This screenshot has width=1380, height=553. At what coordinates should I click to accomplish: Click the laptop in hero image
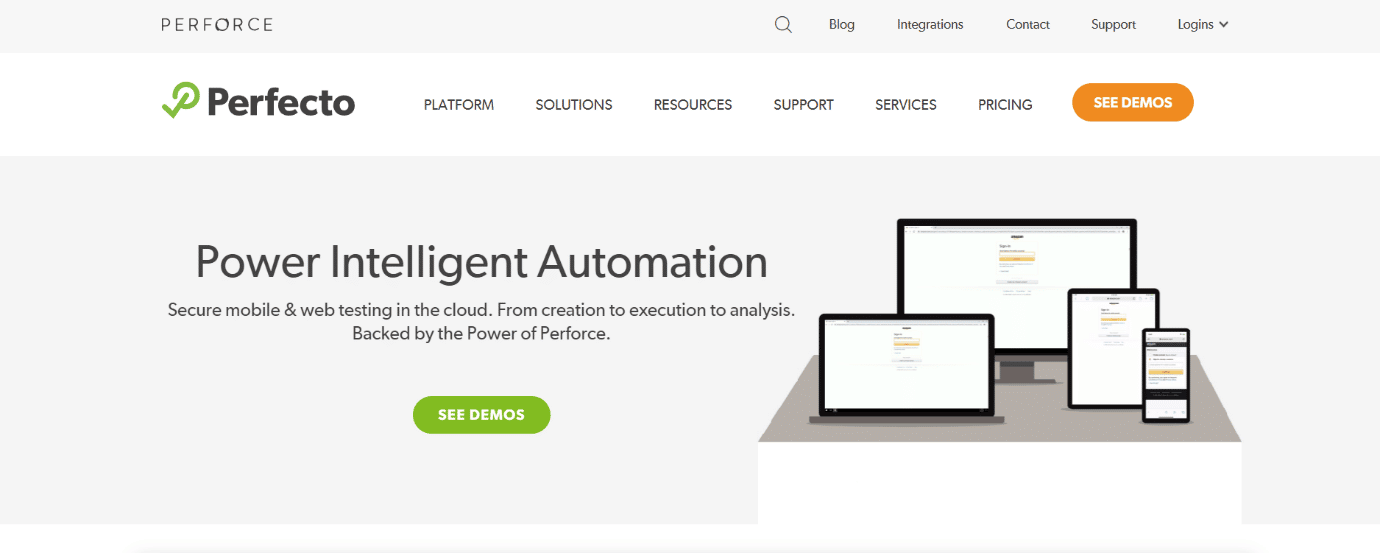pos(906,368)
